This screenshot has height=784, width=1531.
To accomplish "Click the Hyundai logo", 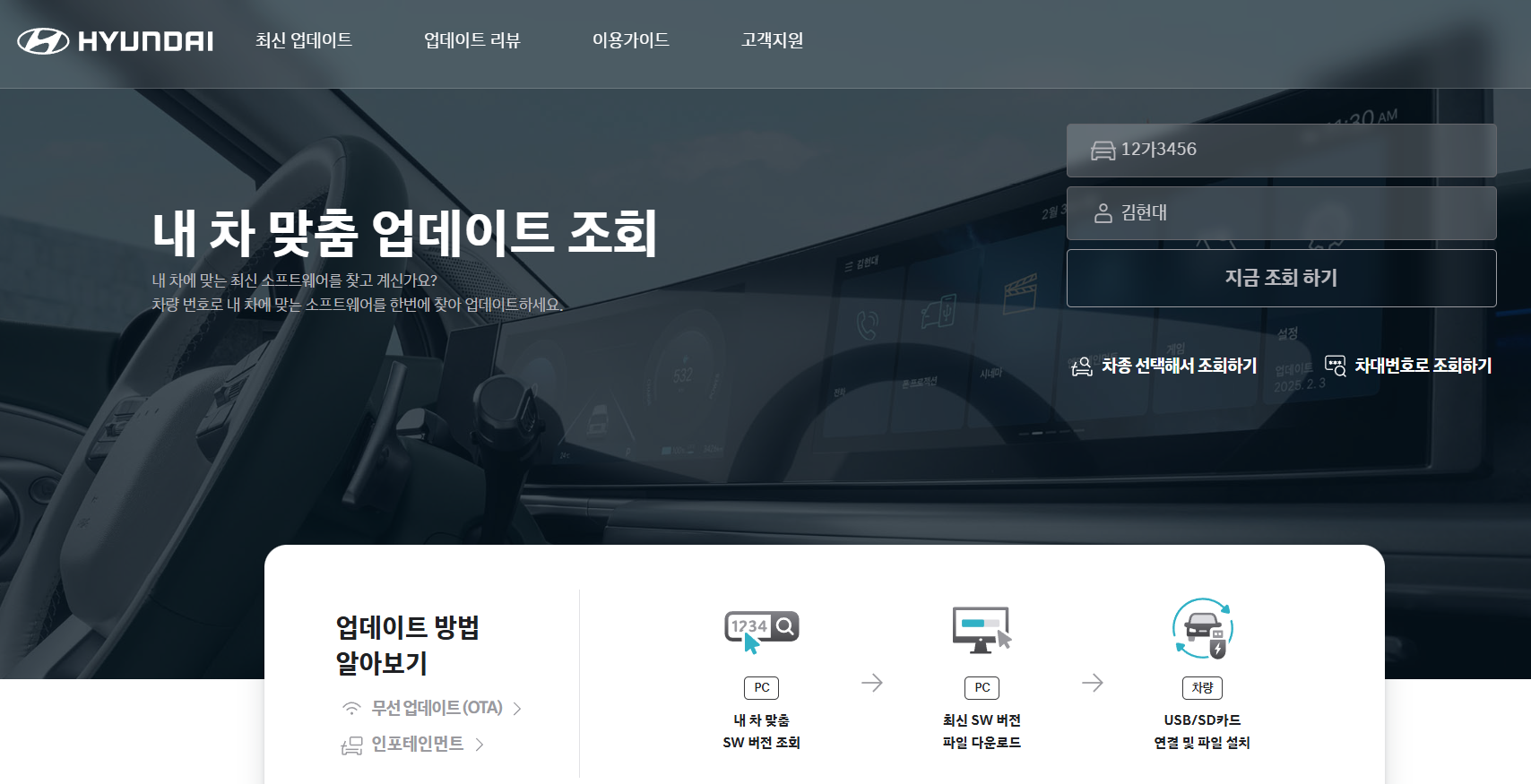I will 115,41.
